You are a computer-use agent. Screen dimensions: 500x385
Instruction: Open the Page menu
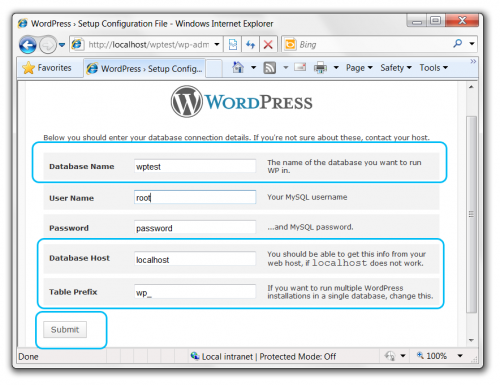pos(359,68)
